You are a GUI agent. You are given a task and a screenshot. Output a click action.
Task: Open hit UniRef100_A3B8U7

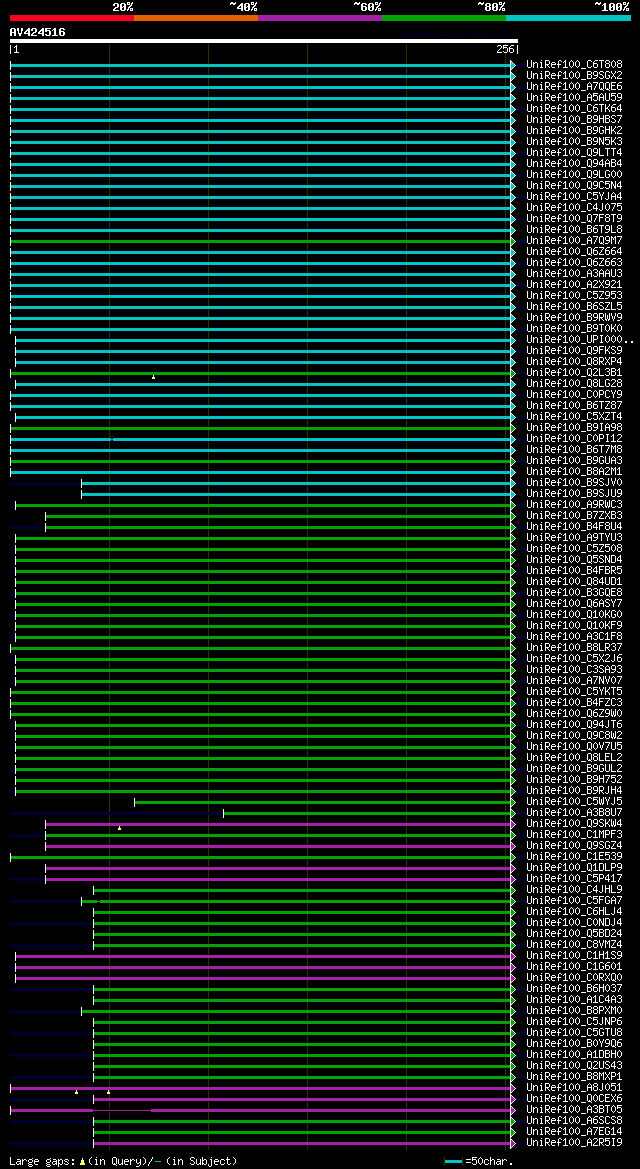(x=574, y=812)
